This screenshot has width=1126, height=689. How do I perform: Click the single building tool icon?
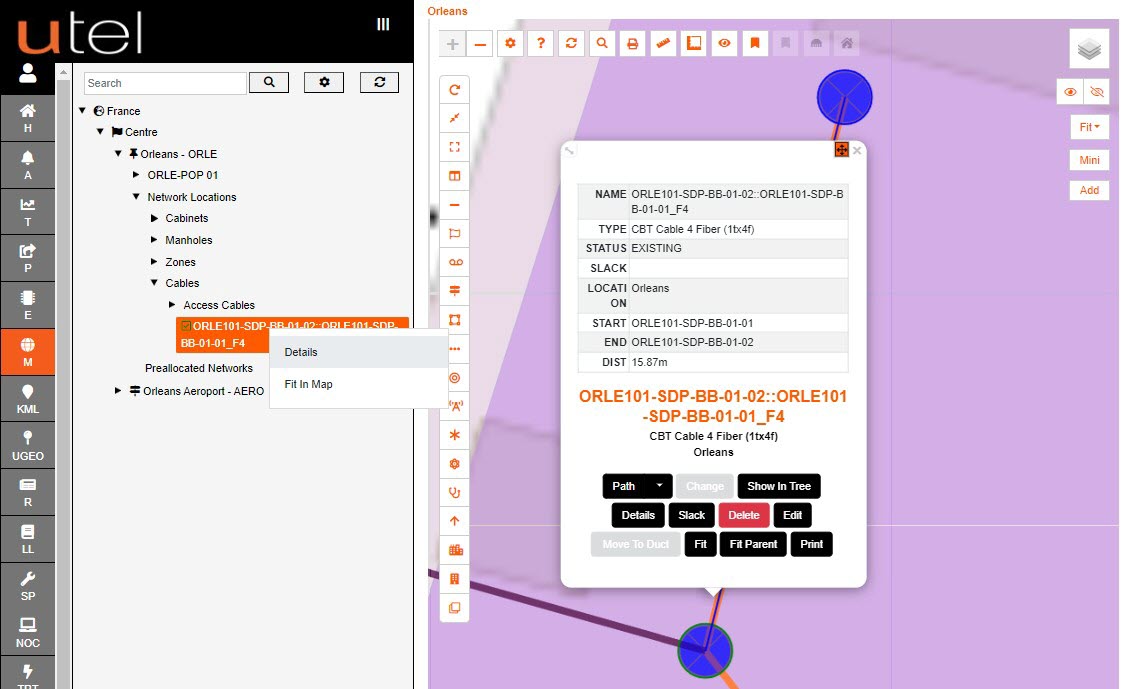(x=455, y=579)
